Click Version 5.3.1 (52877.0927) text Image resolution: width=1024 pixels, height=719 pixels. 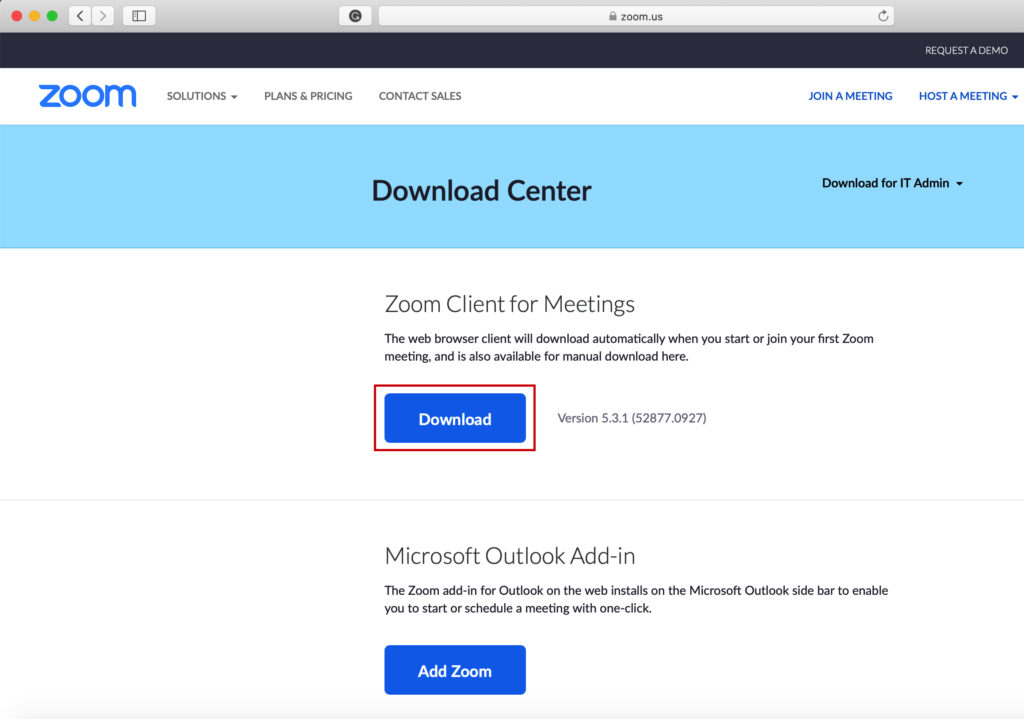coord(632,418)
